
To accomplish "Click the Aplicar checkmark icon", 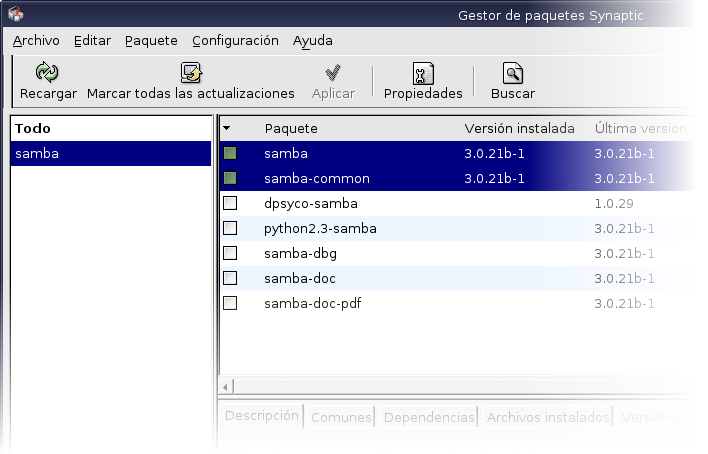I will point(333,72).
